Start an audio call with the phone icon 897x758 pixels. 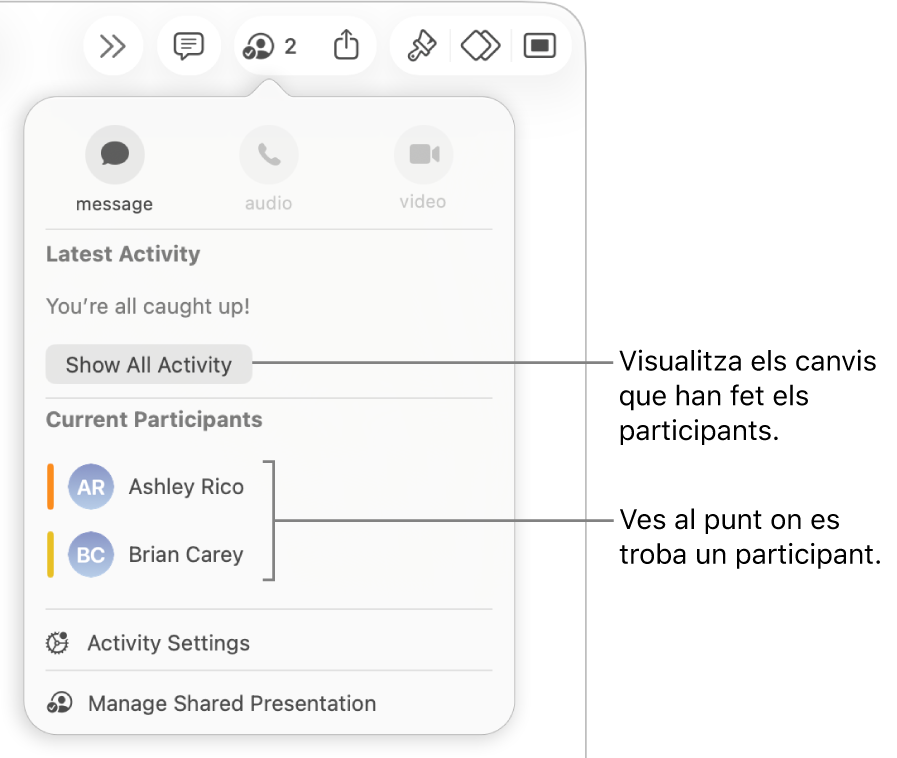click(268, 153)
